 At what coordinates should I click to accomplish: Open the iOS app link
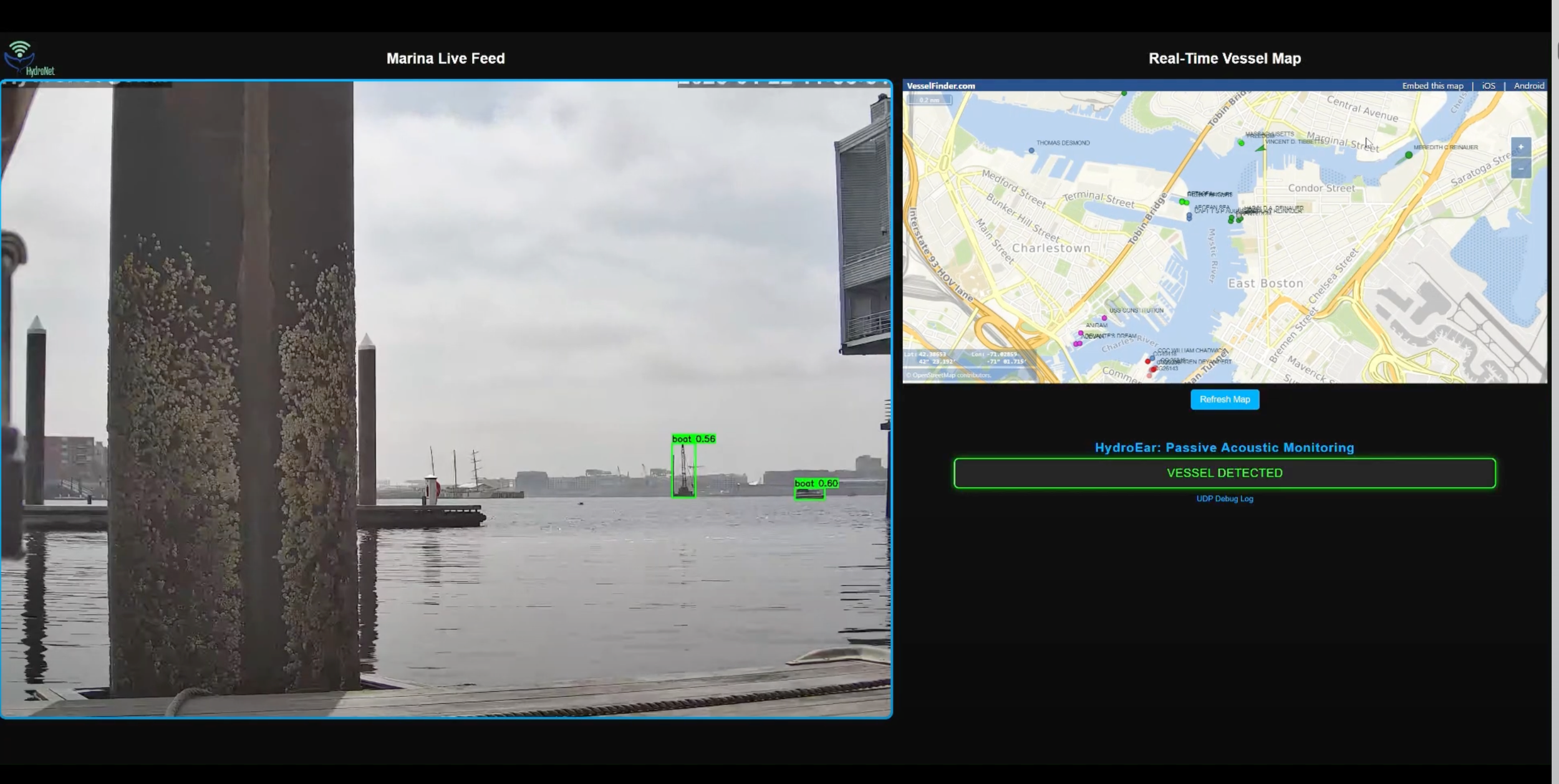(x=1489, y=86)
